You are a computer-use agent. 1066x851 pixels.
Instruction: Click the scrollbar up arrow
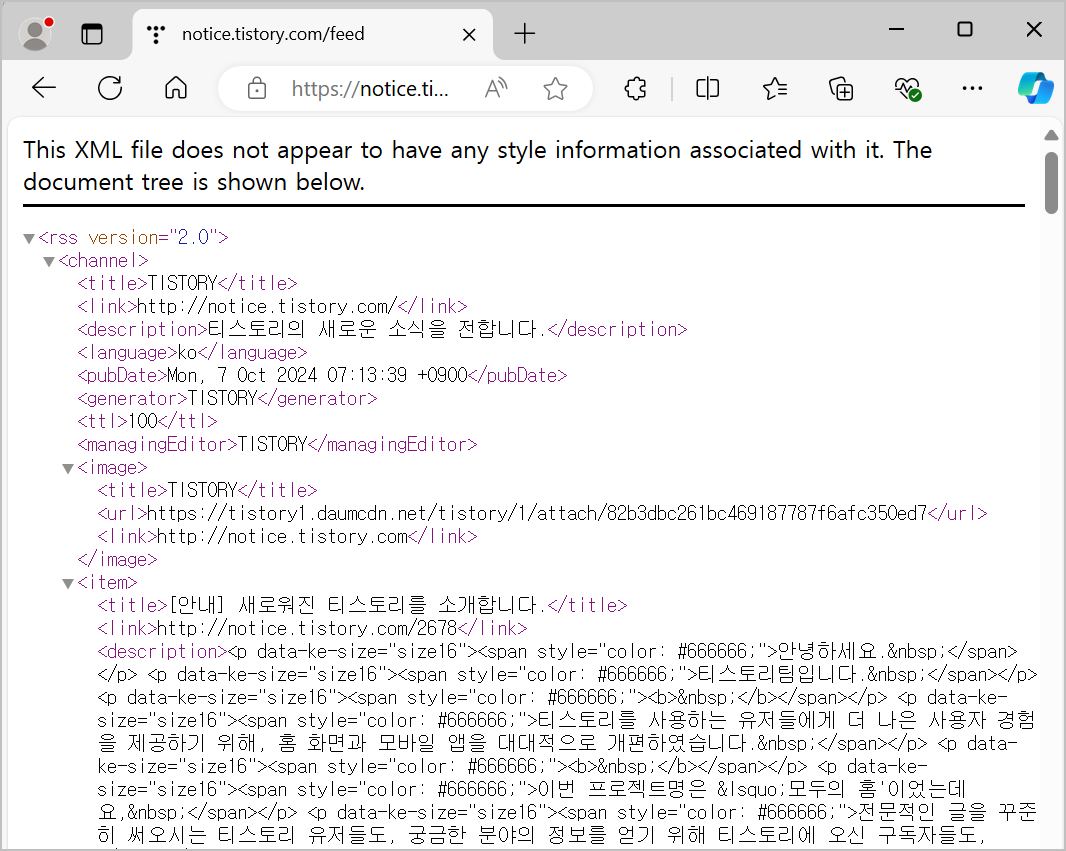click(1051, 135)
